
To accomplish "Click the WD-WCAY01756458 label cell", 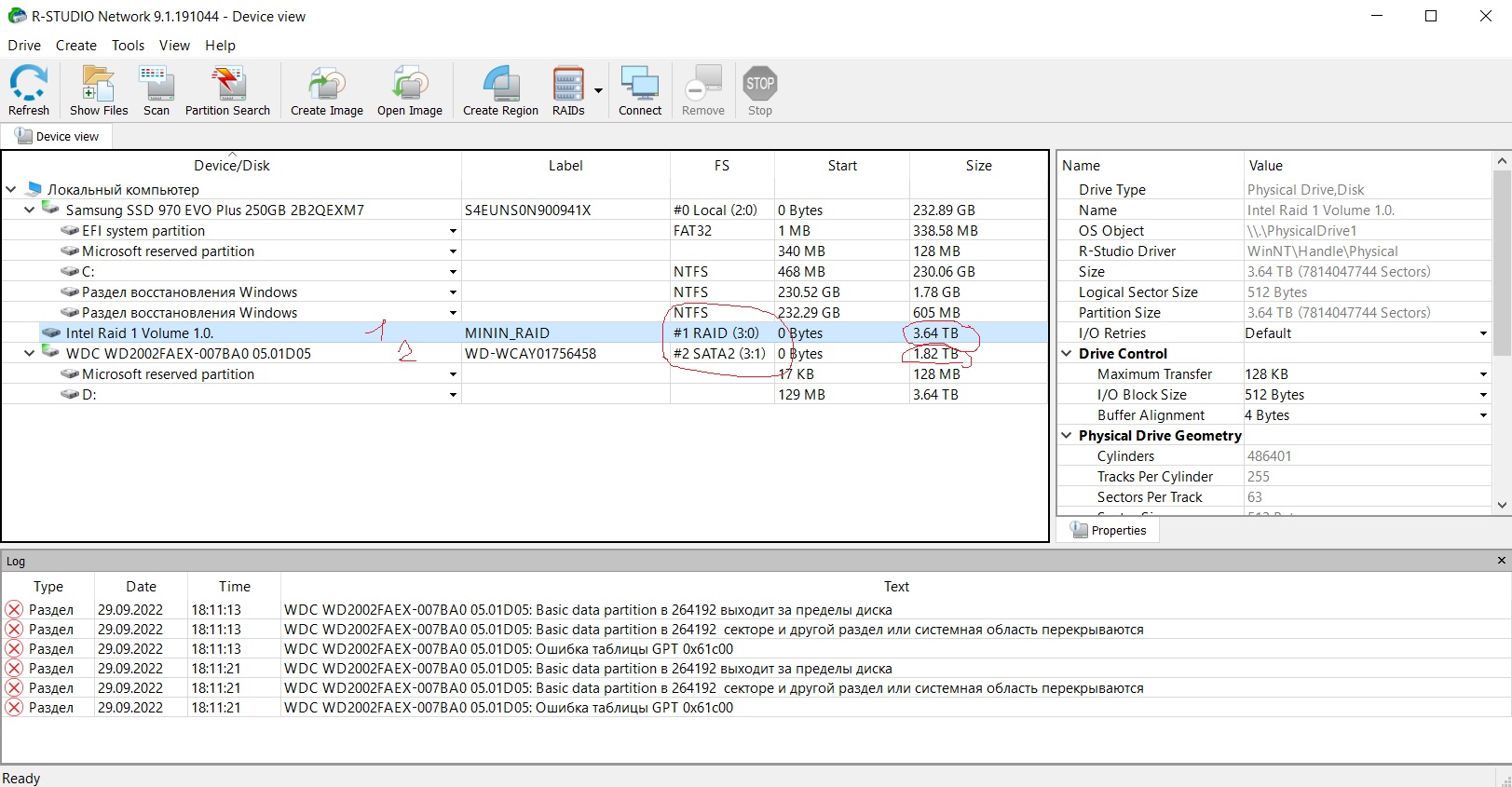I will pyautogui.click(x=565, y=353).
